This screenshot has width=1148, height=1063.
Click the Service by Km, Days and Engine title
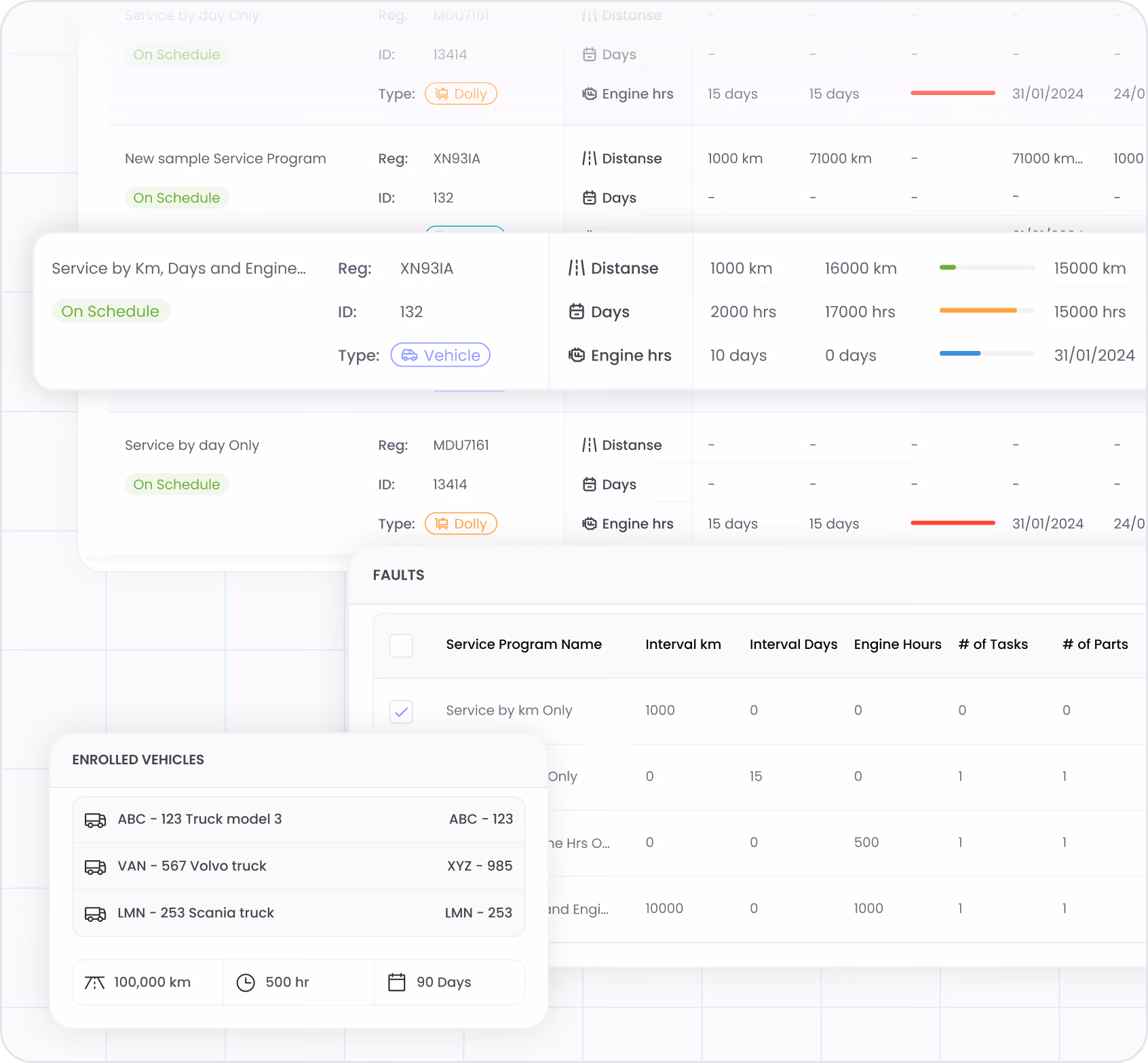click(x=179, y=268)
